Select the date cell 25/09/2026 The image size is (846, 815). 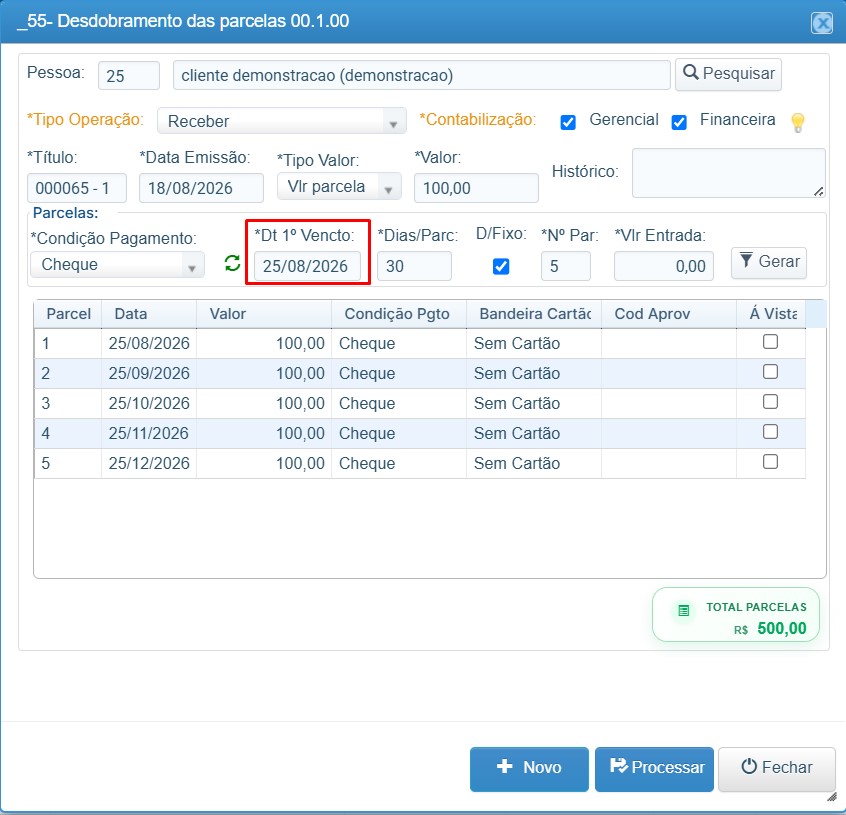[149, 374]
